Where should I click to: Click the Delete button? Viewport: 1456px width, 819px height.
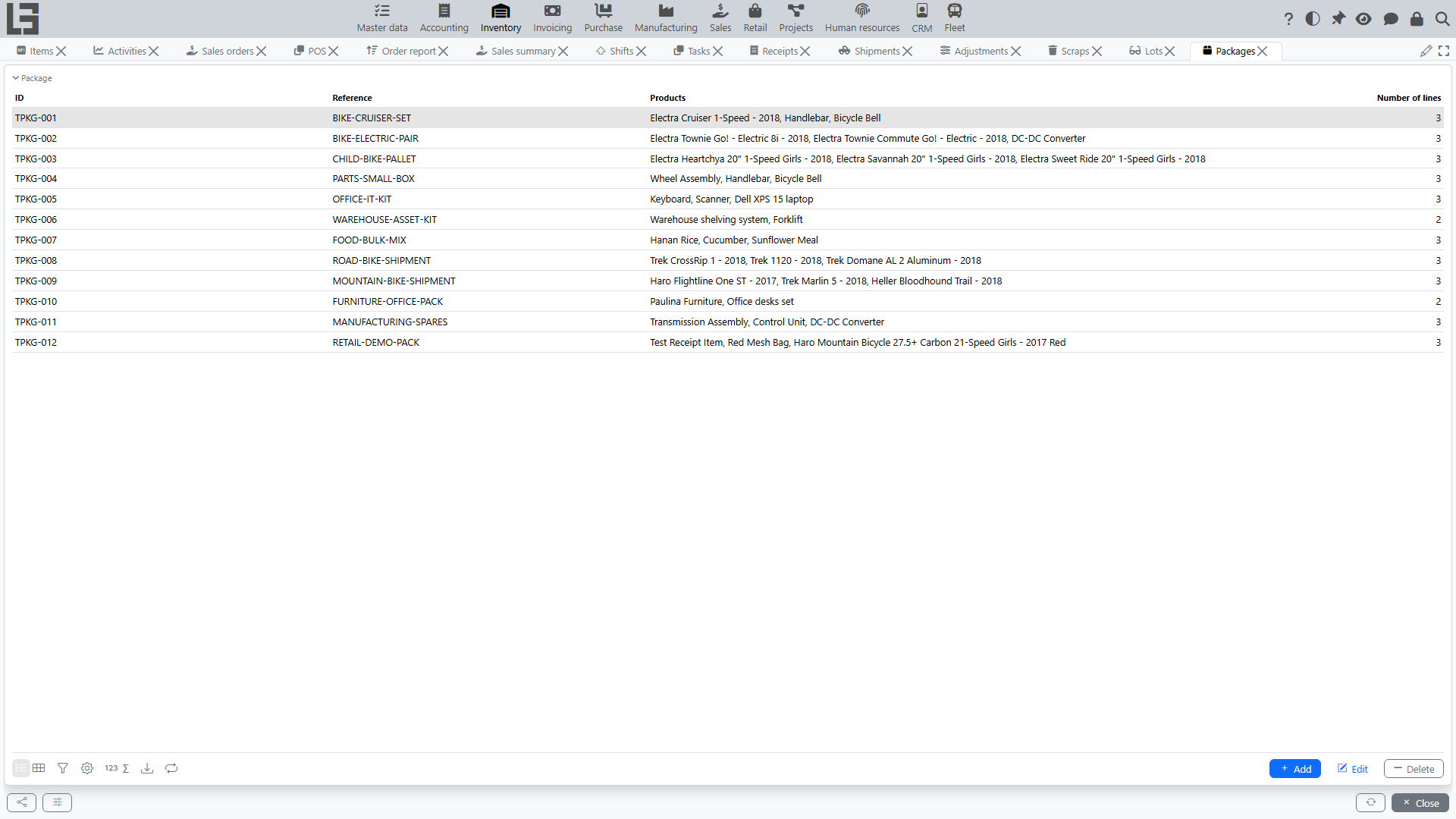tap(1414, 769)
